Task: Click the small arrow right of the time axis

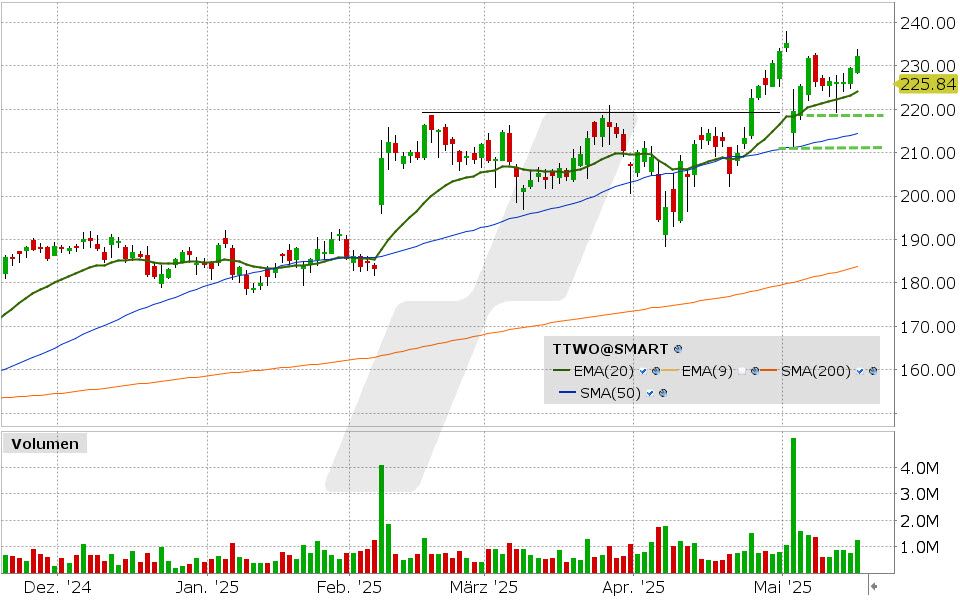Action: tap(874, 586)
